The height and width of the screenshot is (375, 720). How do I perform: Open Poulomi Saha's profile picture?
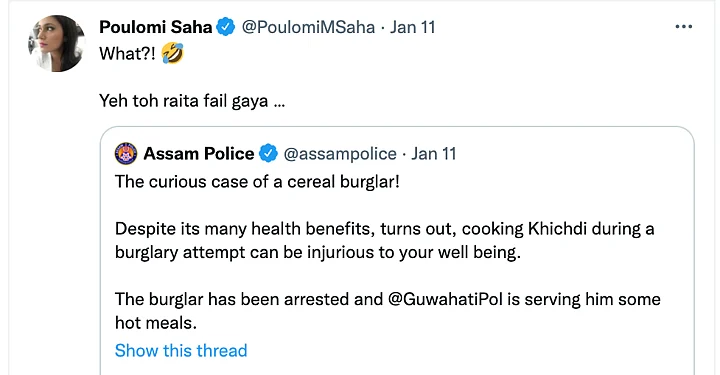point(56,44)
